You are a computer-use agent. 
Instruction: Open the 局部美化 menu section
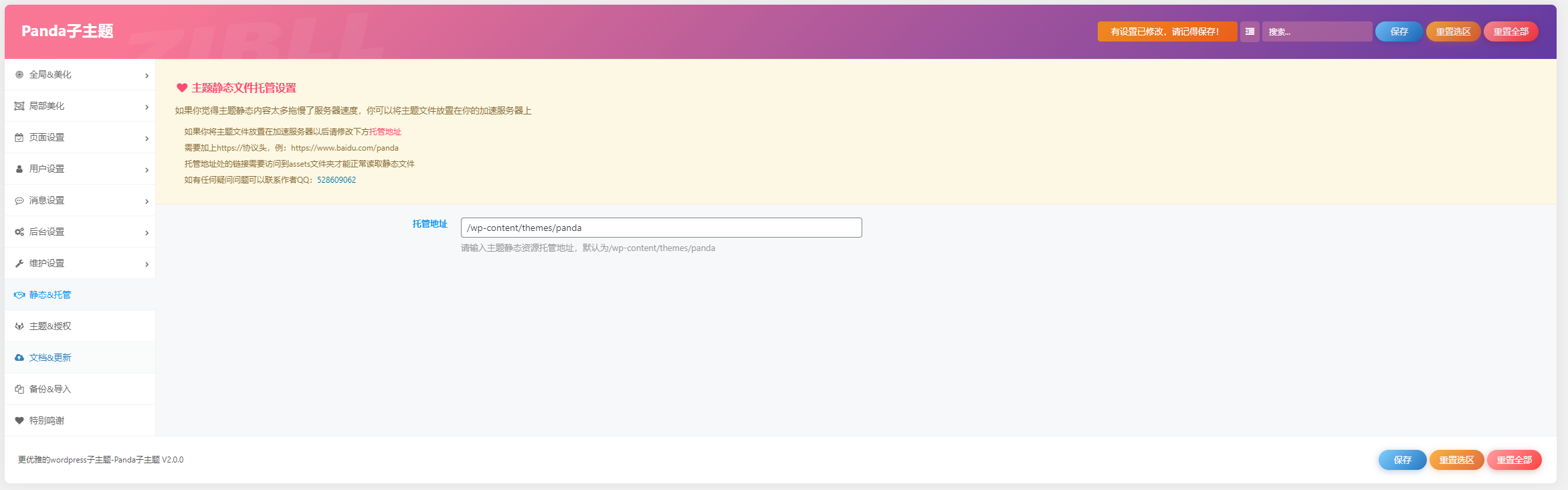[x=80, y=106]
